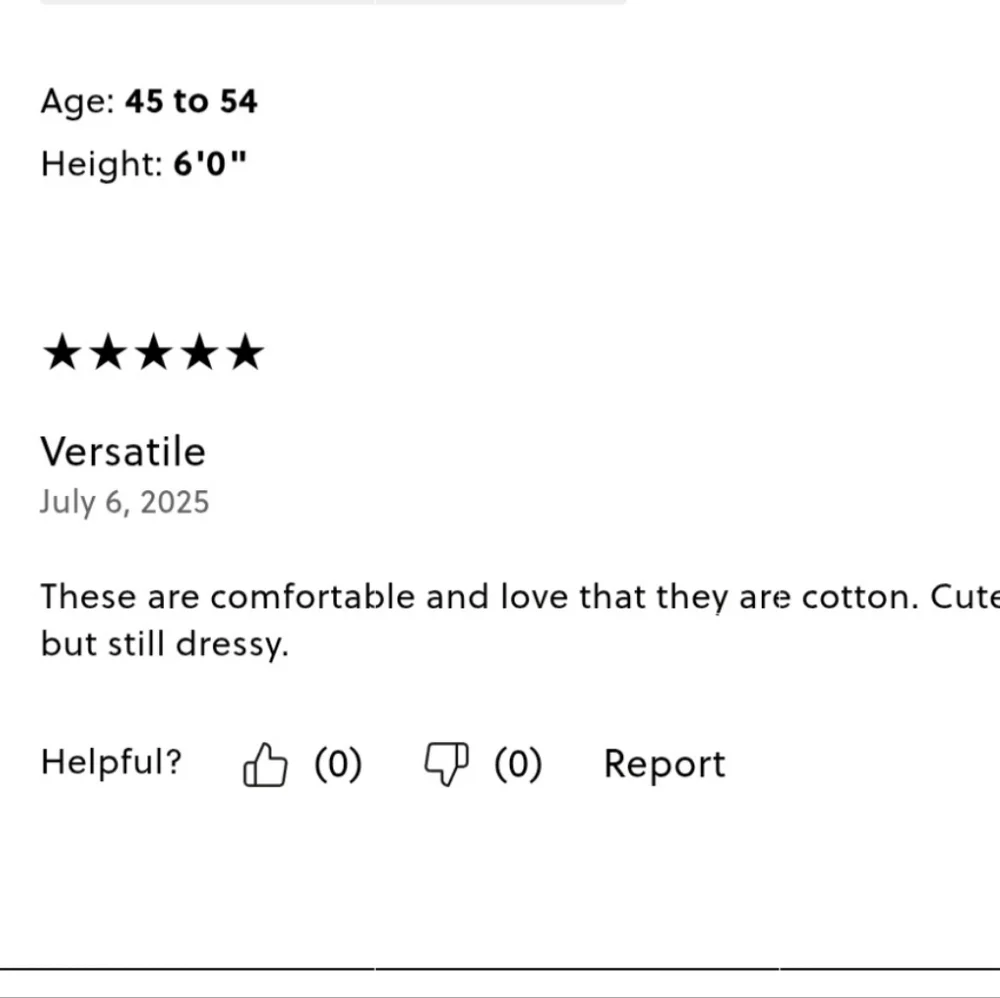Click the Helpful? label
The height and width of the screenshot is (998, 1000).
[x=112, y=762]
